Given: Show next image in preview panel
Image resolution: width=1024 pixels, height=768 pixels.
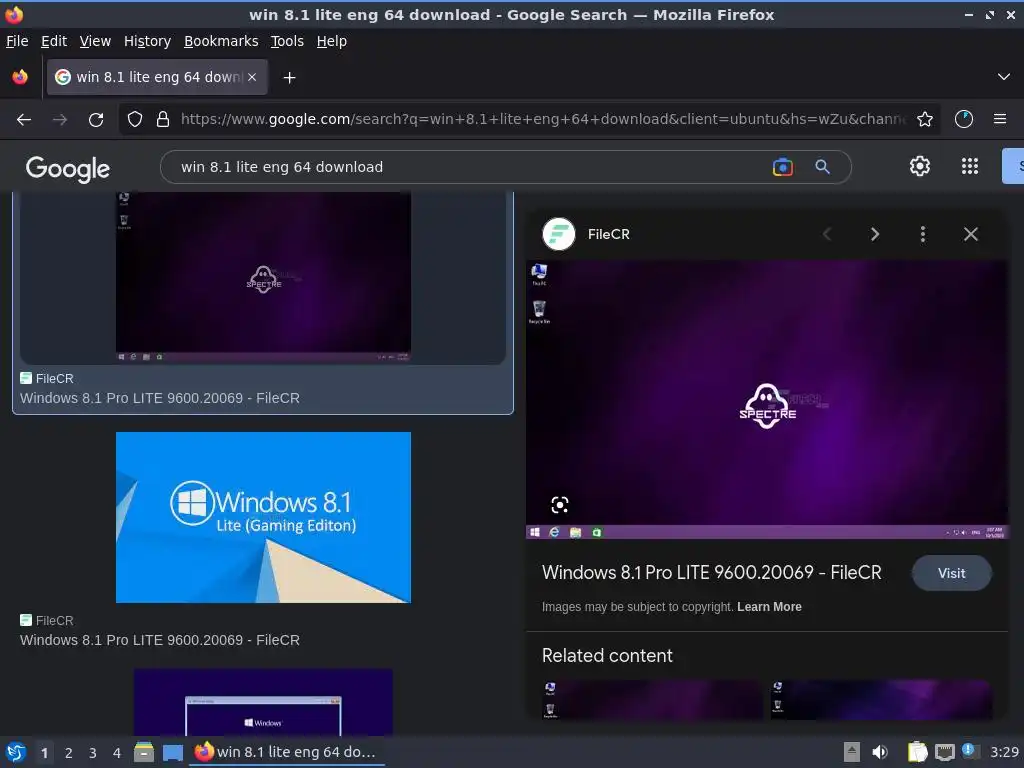Looking at the screenshot, I should [x=875, y=234].
